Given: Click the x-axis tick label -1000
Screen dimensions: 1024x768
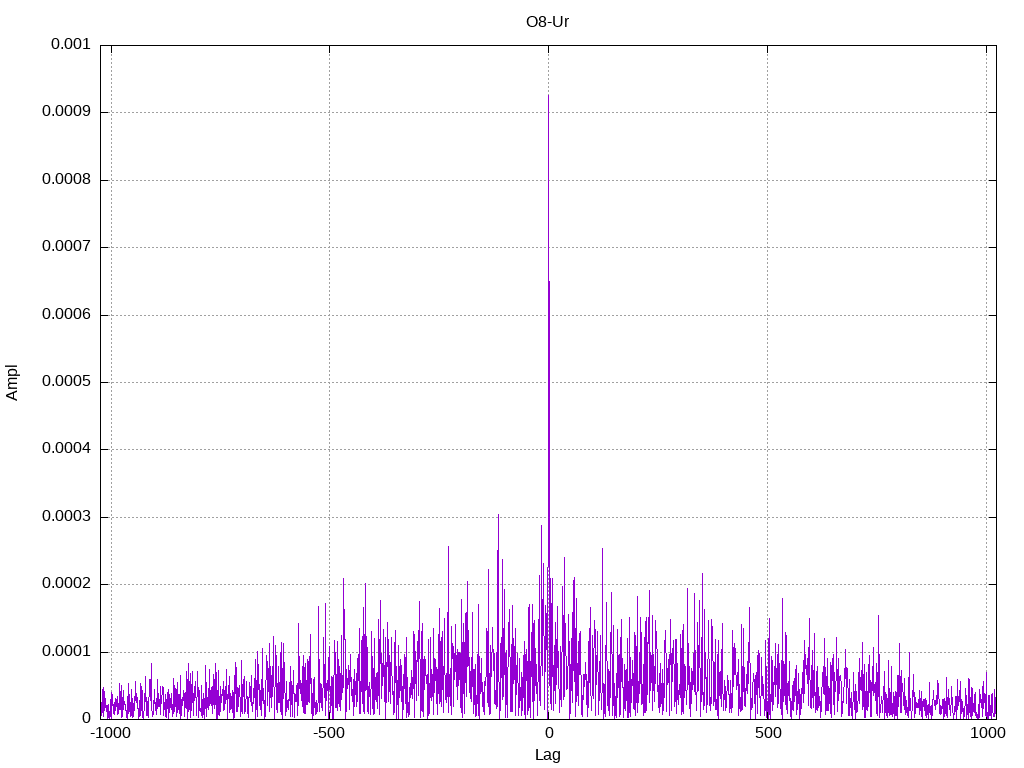Looking at the screenshot, I should (x=110, y=733).
